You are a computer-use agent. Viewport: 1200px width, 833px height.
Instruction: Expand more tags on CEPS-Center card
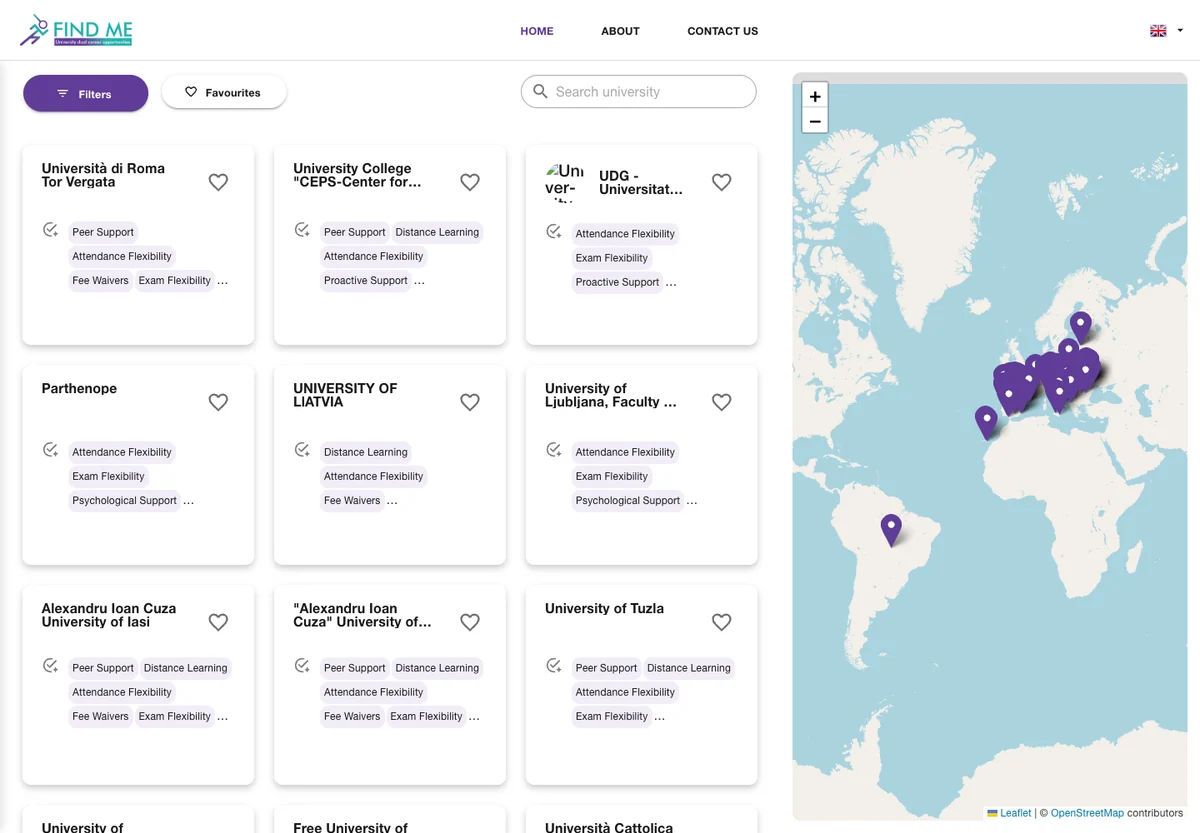tap(419, 281)
